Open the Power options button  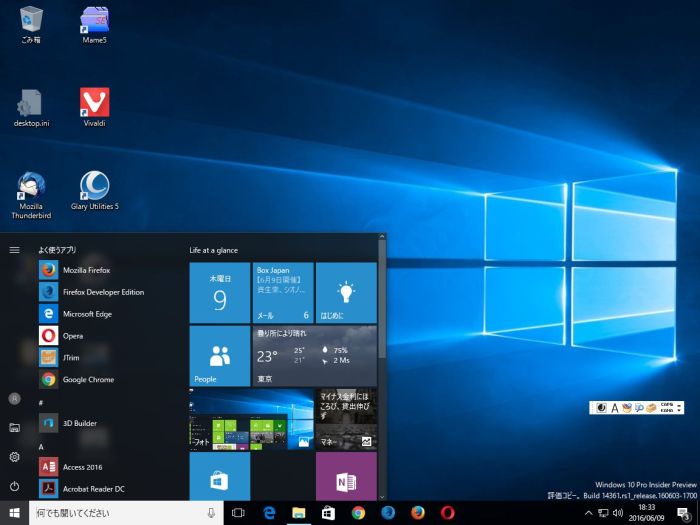coord(14,486)
